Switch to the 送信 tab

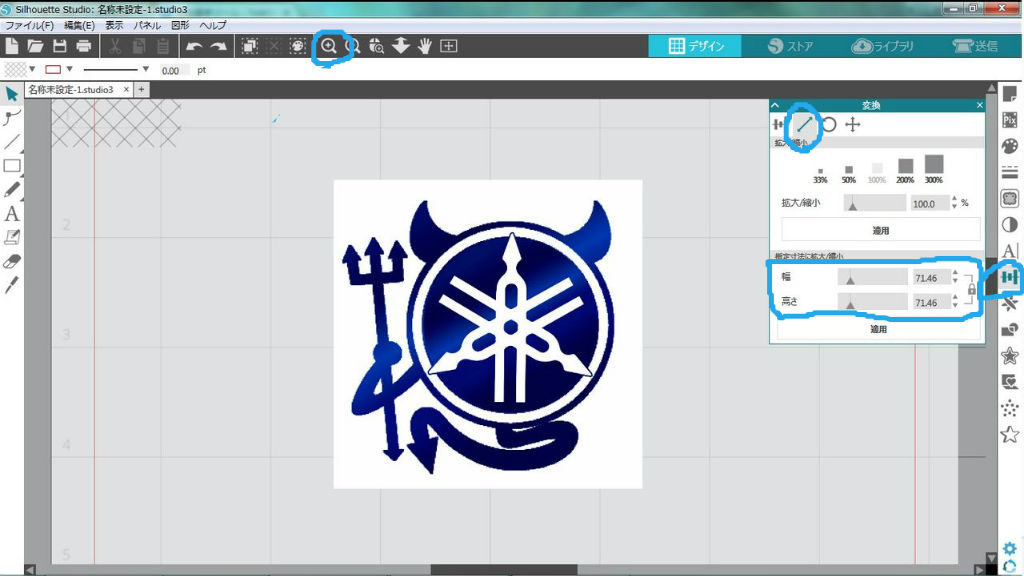coord(975,46)
